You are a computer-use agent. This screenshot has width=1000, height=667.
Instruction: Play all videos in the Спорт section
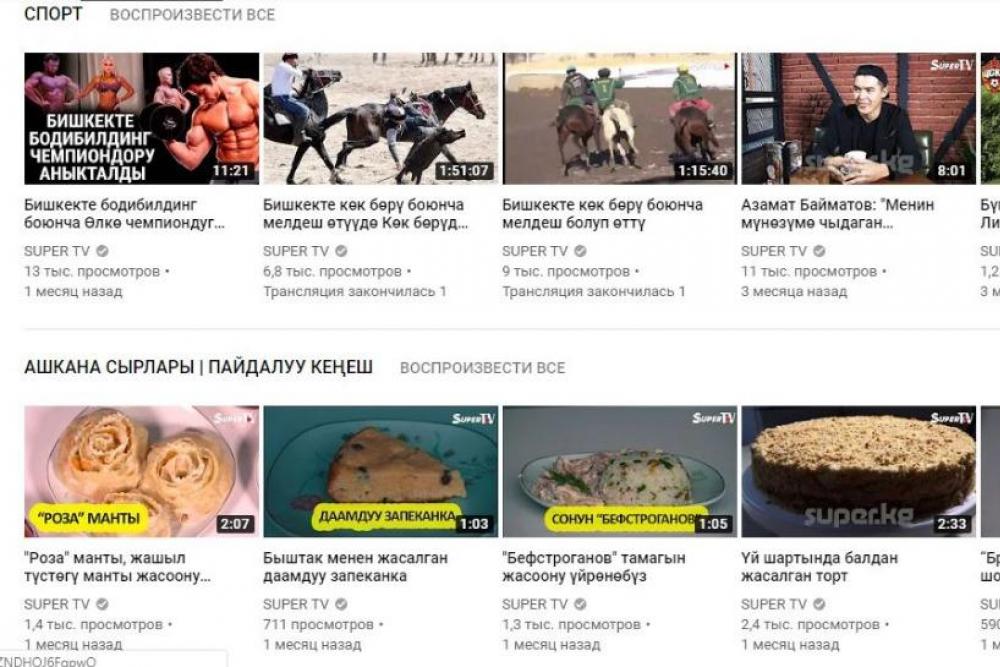(x=193, y=15)
